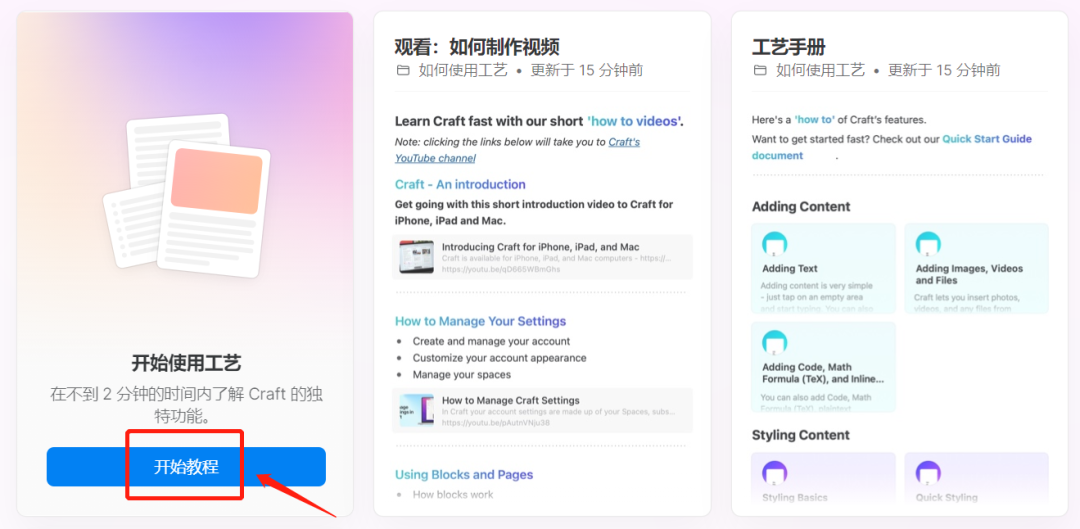Click the Adding Images, Videos page icon
The height and width of the screenshot is (529, 1080).
(928, 245)
